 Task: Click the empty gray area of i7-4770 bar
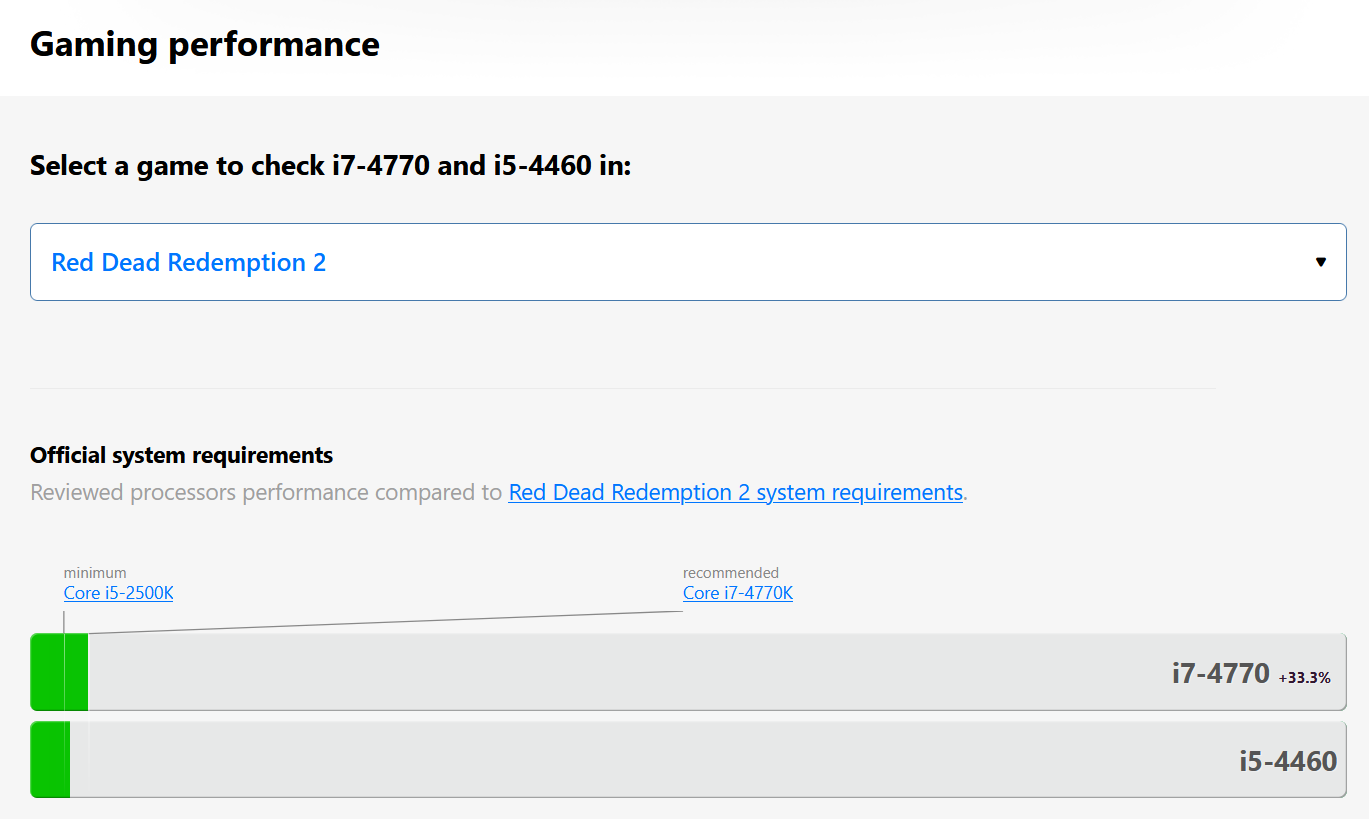(620, 672)
